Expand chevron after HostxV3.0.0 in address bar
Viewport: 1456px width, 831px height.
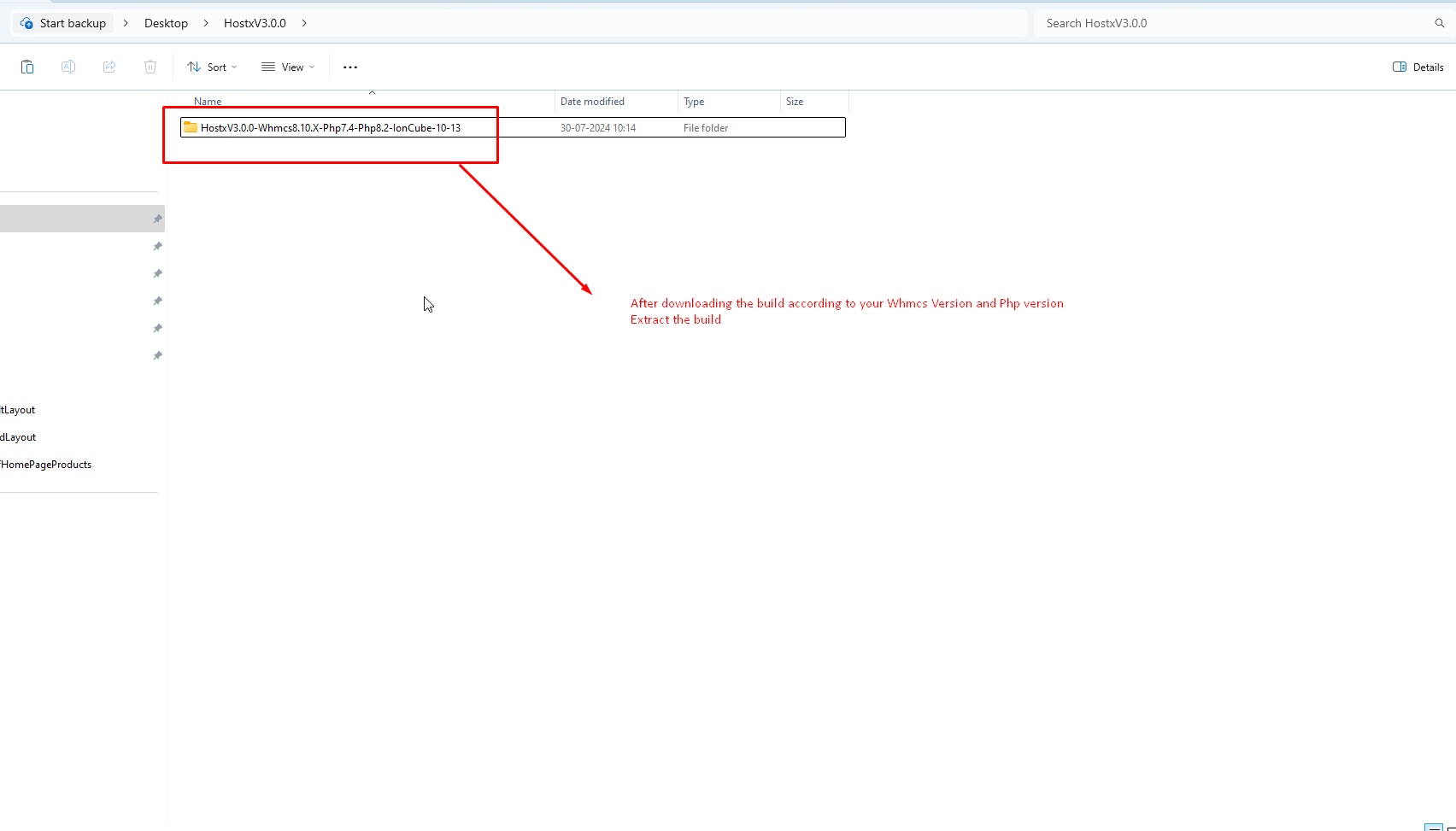pyautogui.click(x=304, y=23)
